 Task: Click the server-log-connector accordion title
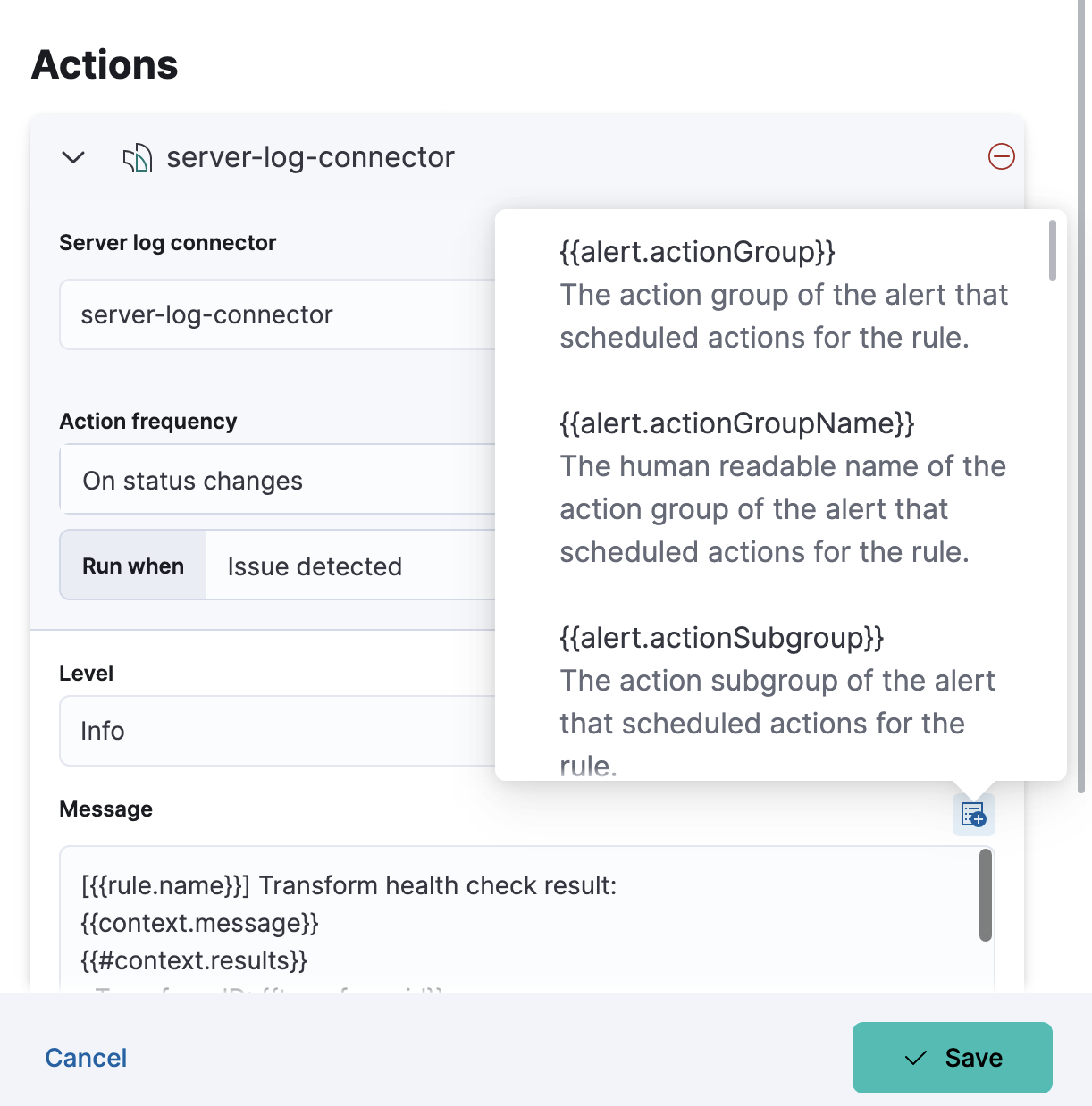[x=310, y=157]
